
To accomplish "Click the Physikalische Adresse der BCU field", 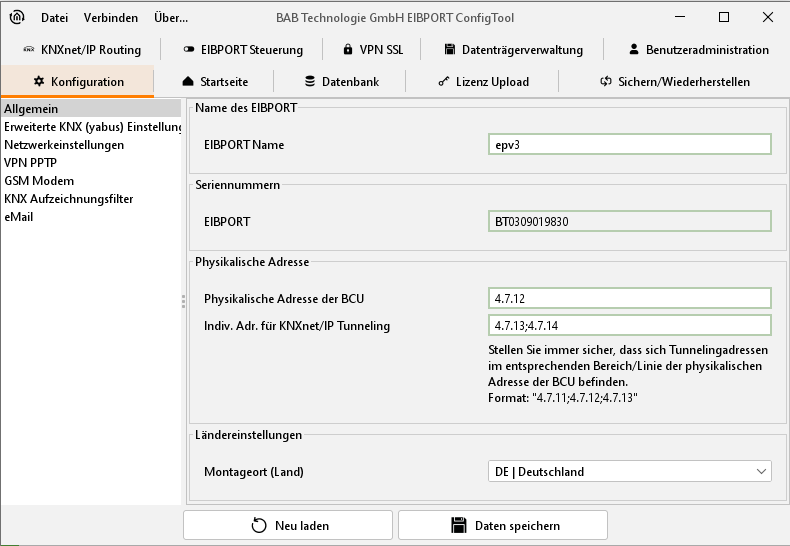I will [x=628, y=298].
